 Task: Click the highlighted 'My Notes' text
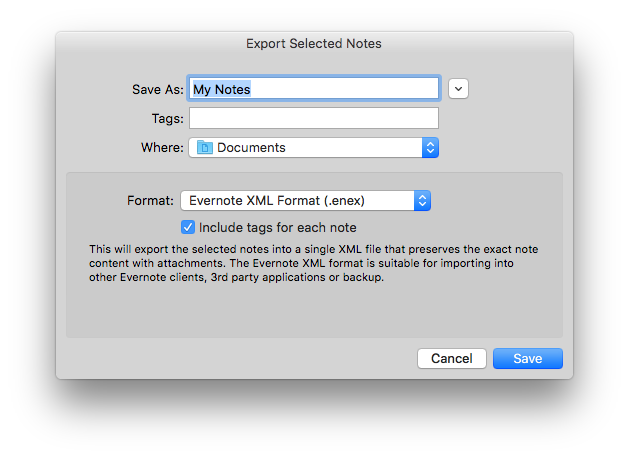coord(222,89)
